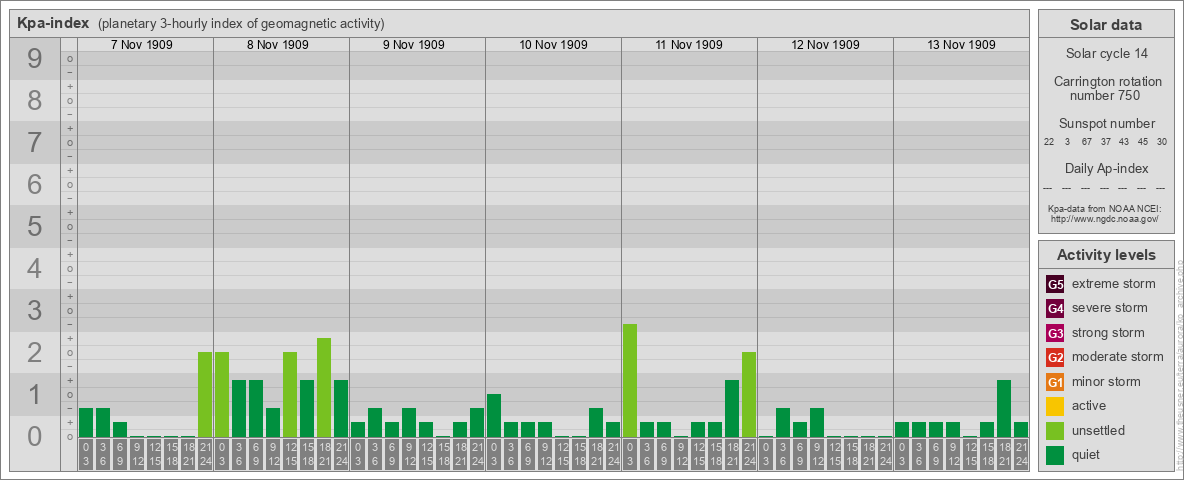Click the 'Activity levels' panel heading

click(1106, 255)
